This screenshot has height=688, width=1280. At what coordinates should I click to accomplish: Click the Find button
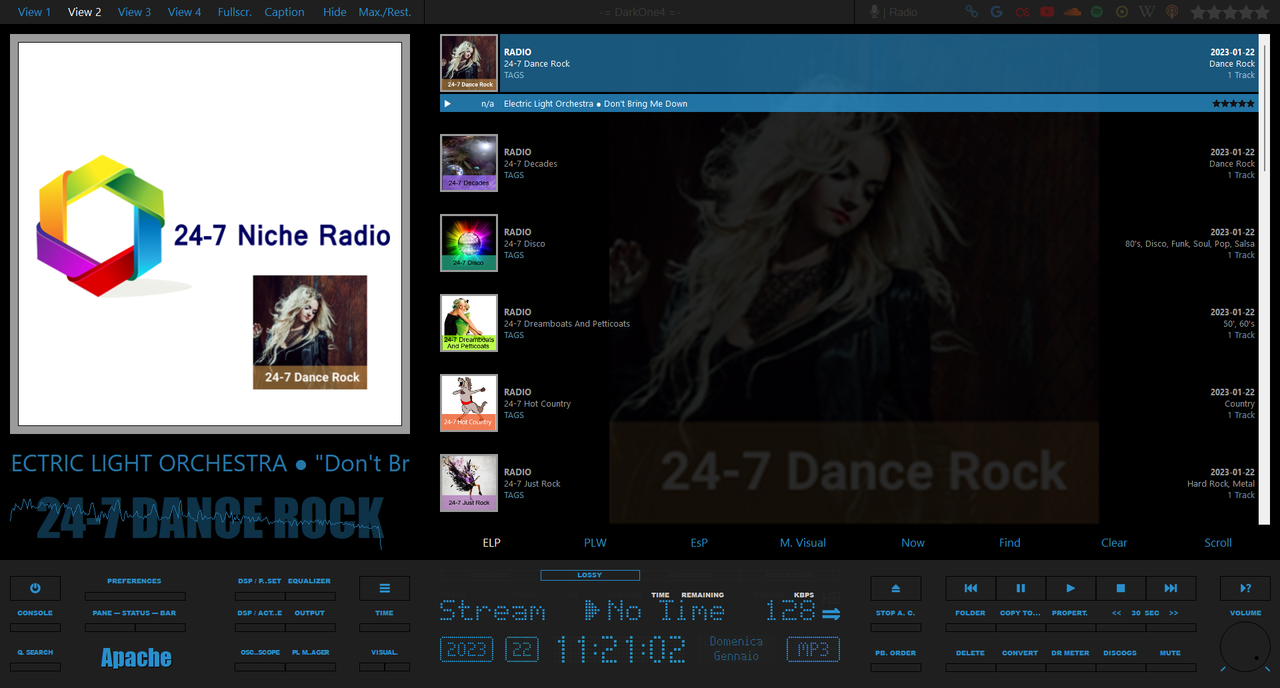[x=1010, y=543]
